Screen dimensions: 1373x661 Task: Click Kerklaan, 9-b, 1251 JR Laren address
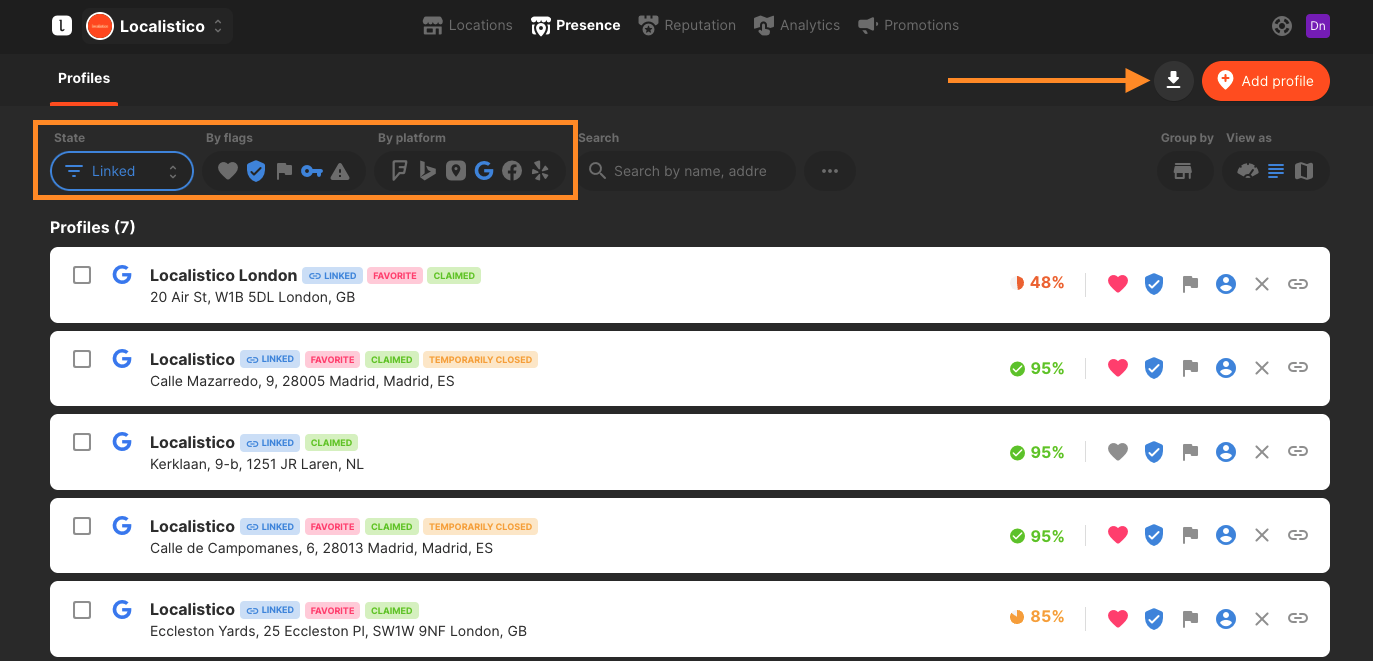pos(257,464)
